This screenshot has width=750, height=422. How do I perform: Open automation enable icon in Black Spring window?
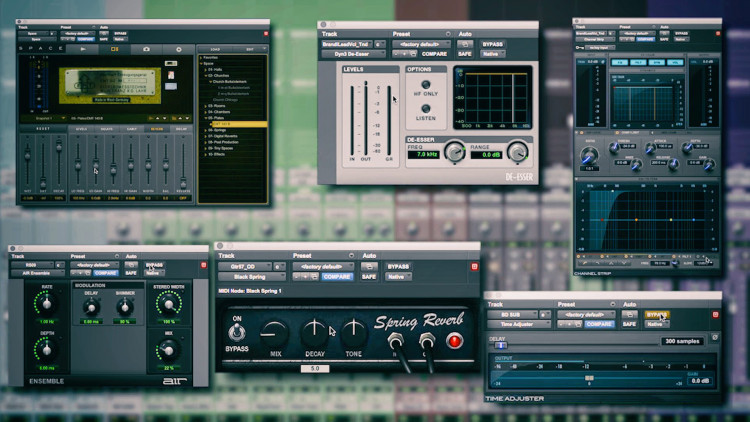tap(369, 267)
